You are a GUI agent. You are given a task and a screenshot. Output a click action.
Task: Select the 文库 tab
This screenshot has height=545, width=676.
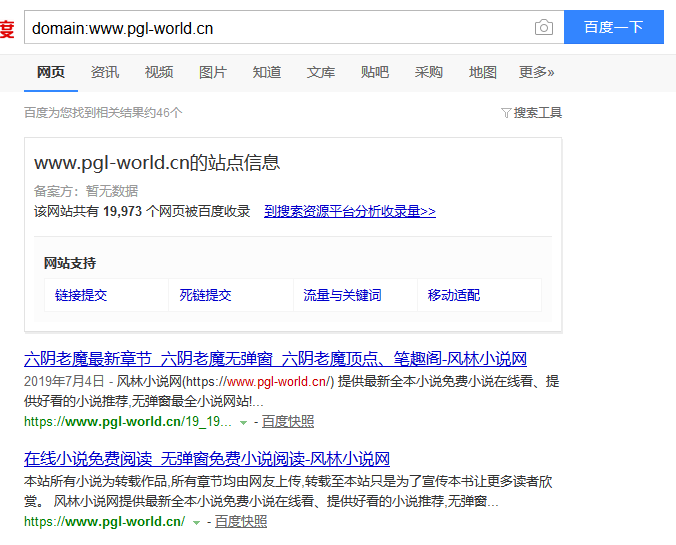[x=320, y=72]
